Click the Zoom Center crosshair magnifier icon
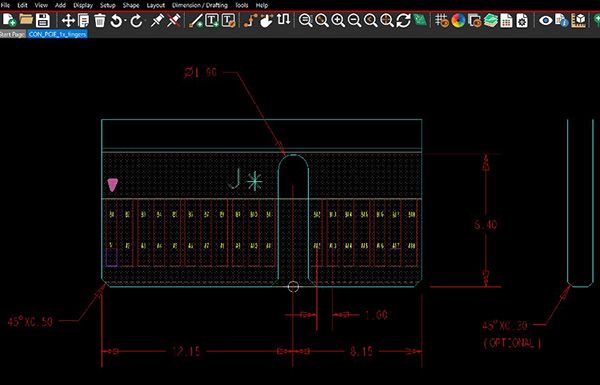The width and height of the screenshot is (600, 385). [387, 20]
